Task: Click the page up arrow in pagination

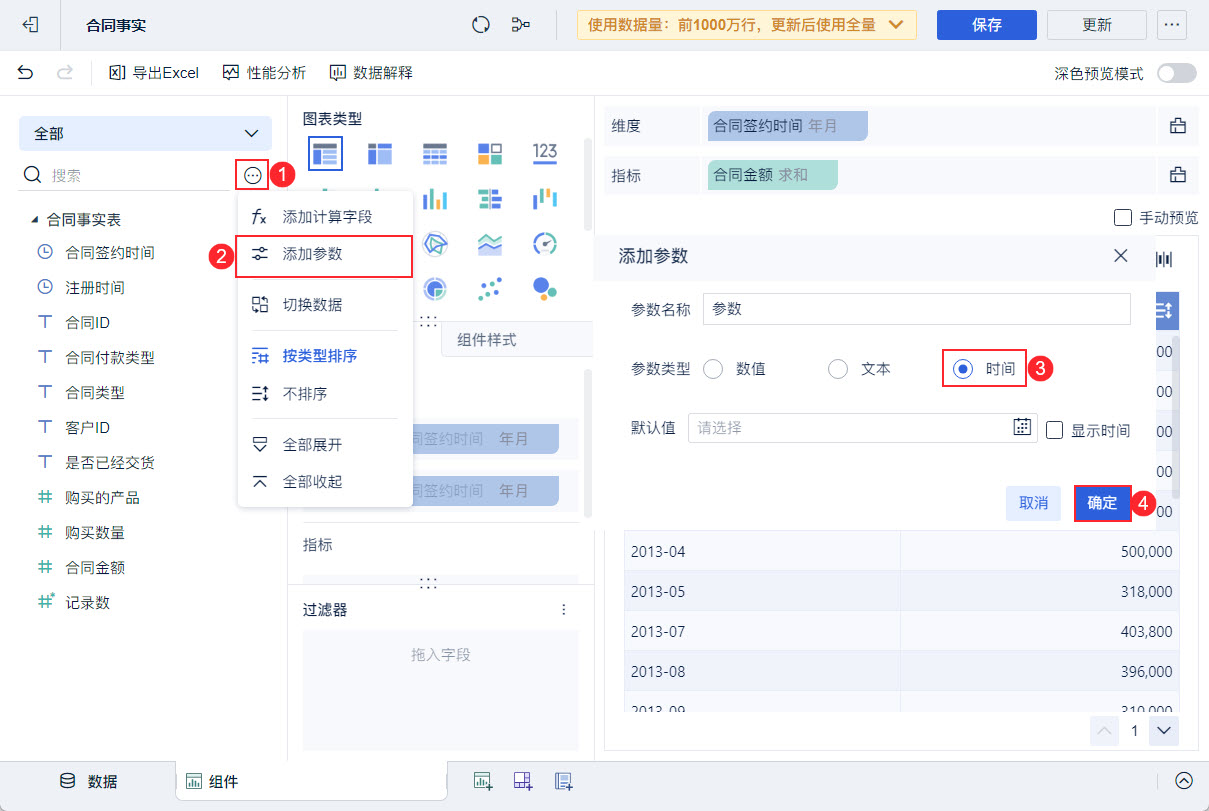Action: (x=1105, y=731)
